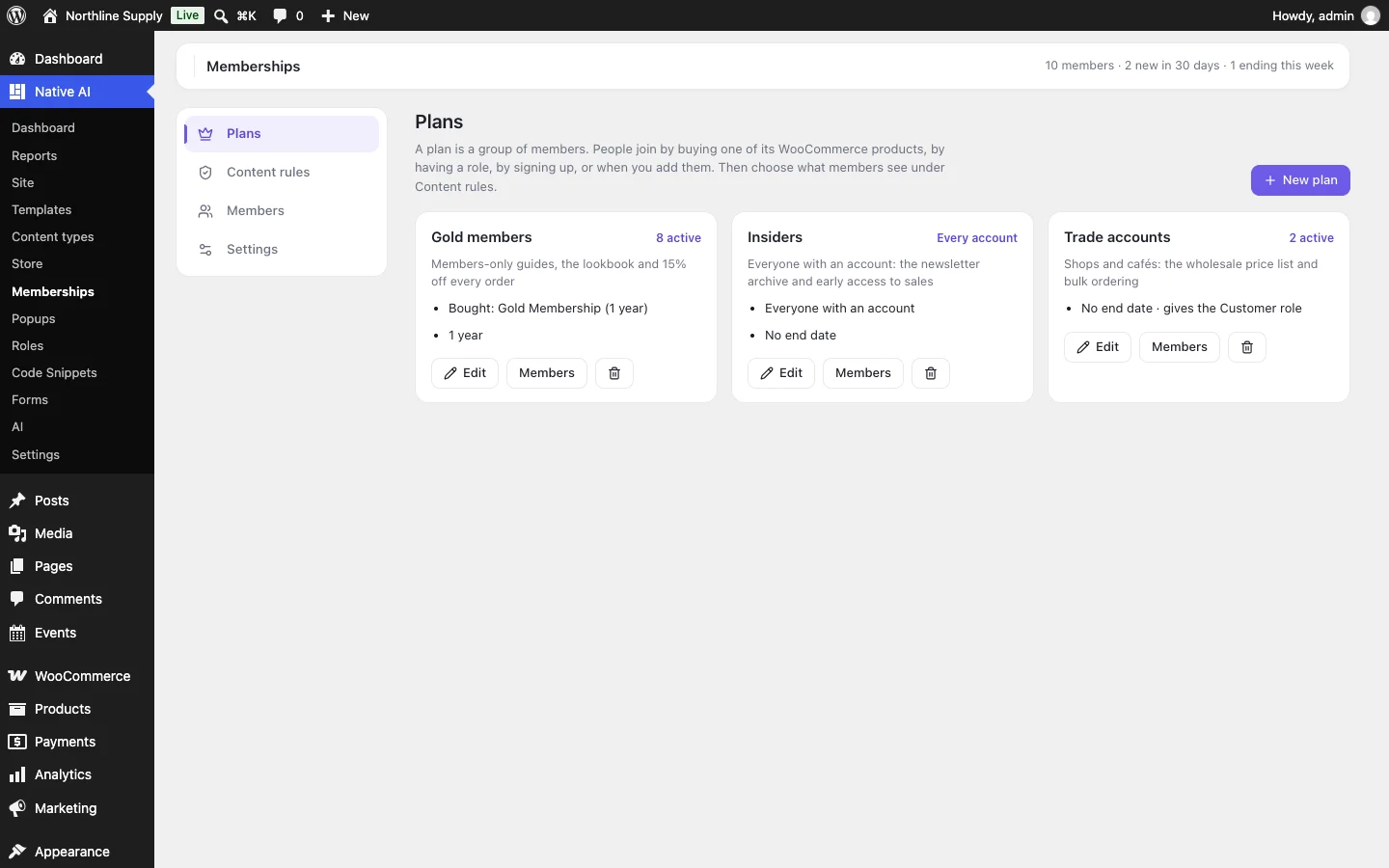Click the admin user avatar

[1371, 15]
